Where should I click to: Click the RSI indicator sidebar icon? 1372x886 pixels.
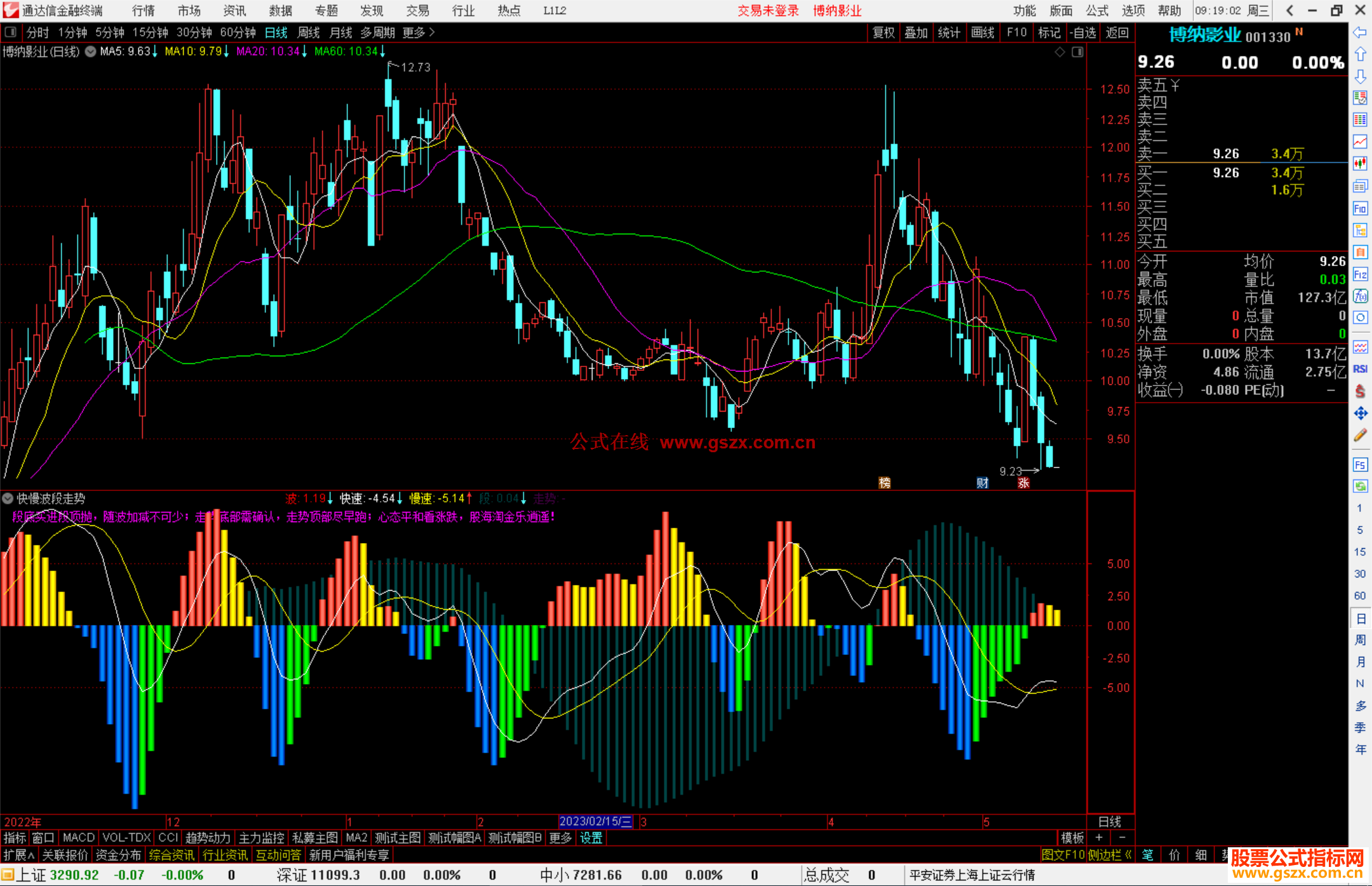click(x=1360, y=369)
